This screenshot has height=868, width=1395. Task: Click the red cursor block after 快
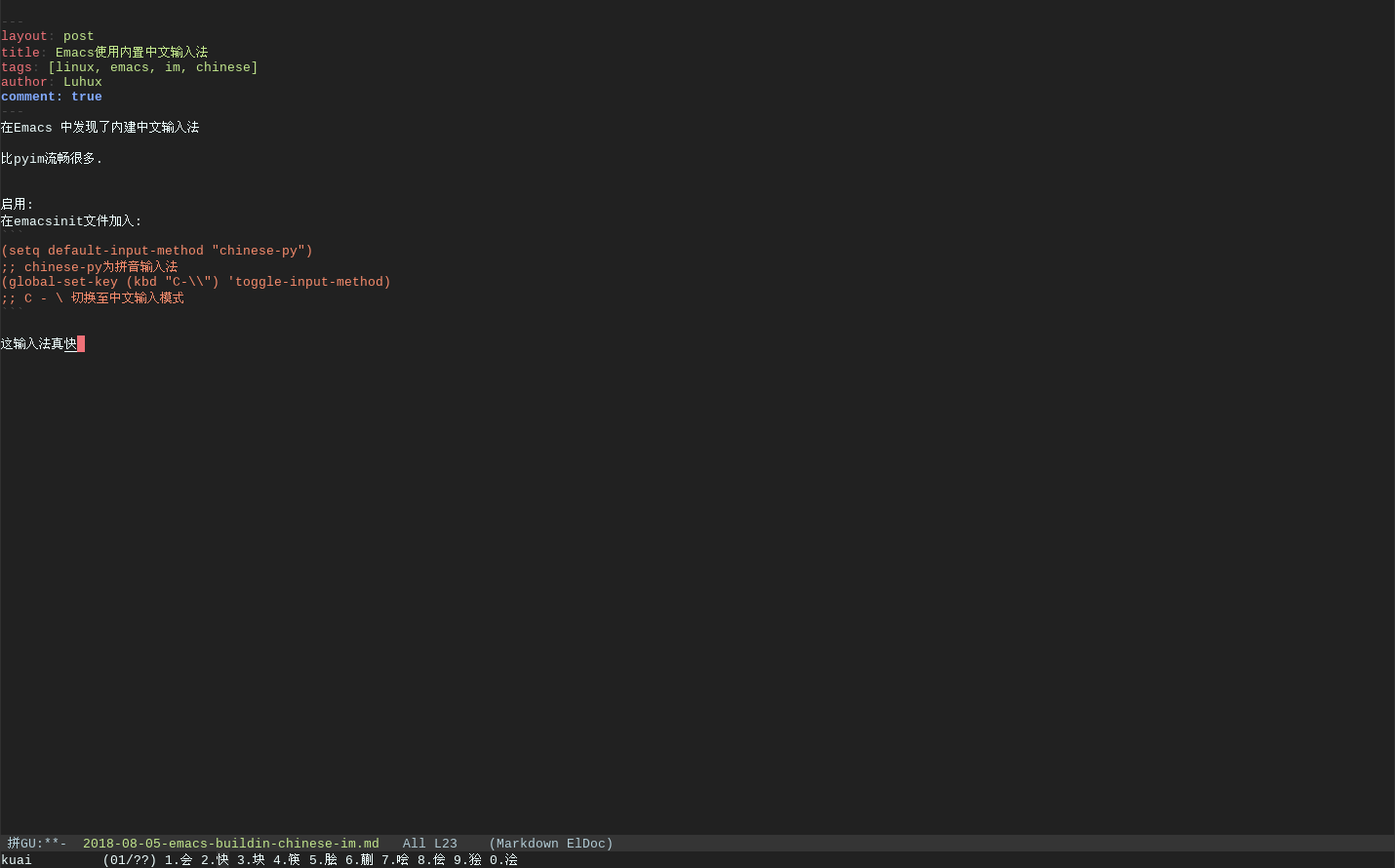coord(81,344)
